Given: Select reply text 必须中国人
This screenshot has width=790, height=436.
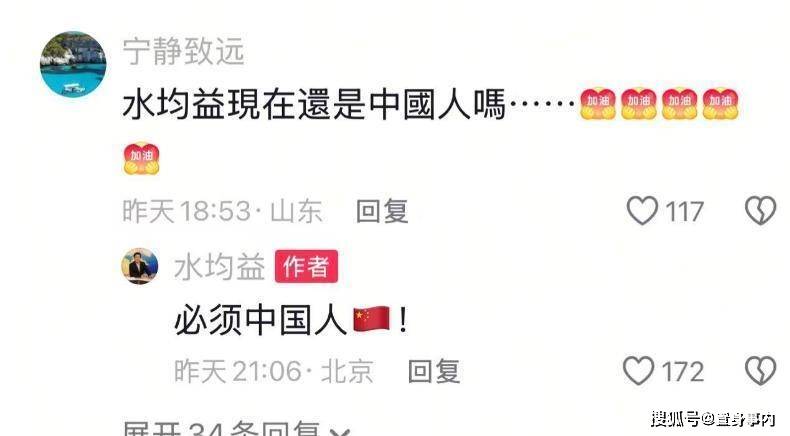Looking at the screenshot, I should [x=260, y=320].
